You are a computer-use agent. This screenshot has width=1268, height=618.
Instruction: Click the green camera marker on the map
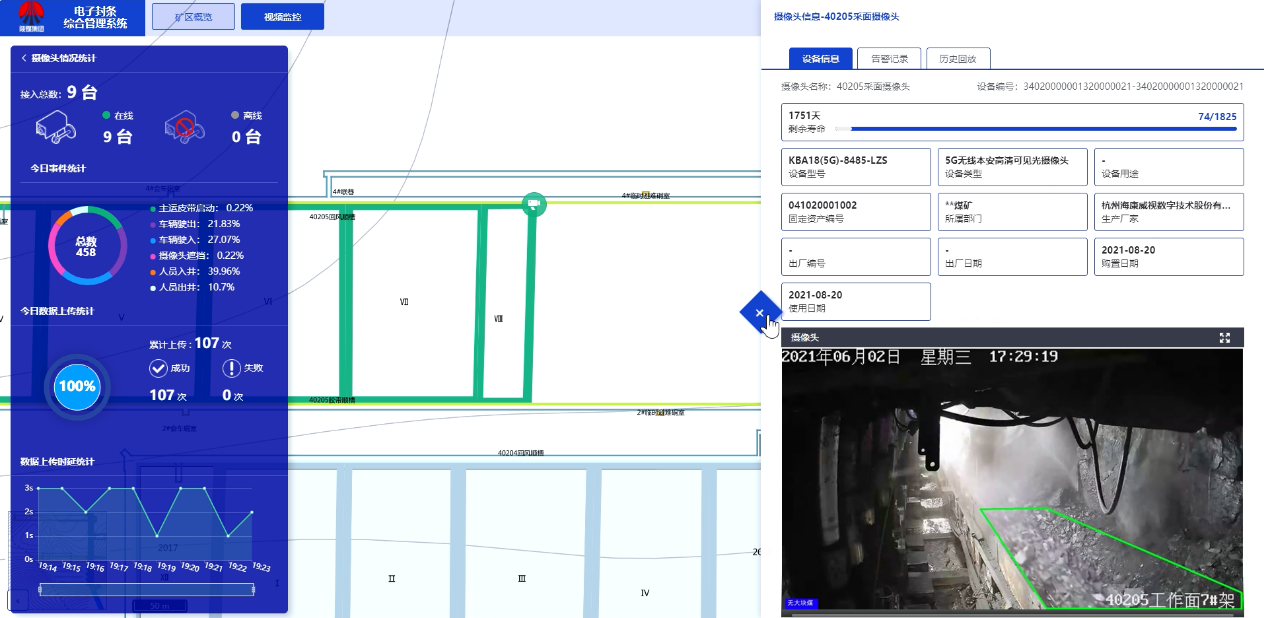pos(534,204)
